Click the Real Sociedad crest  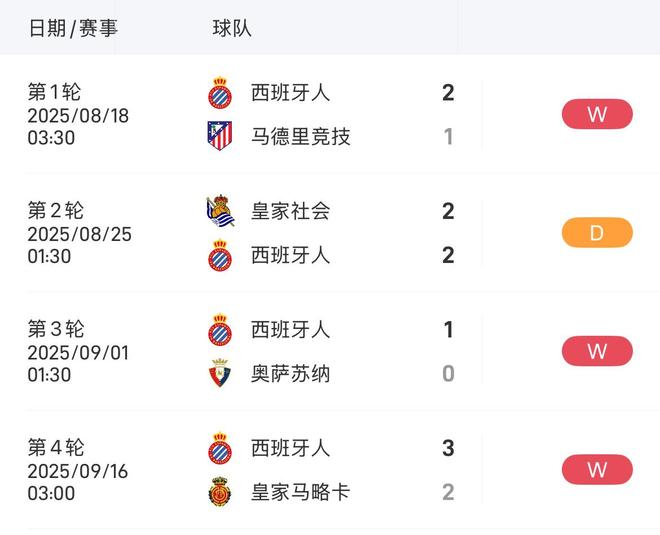[x=219, y=211]
